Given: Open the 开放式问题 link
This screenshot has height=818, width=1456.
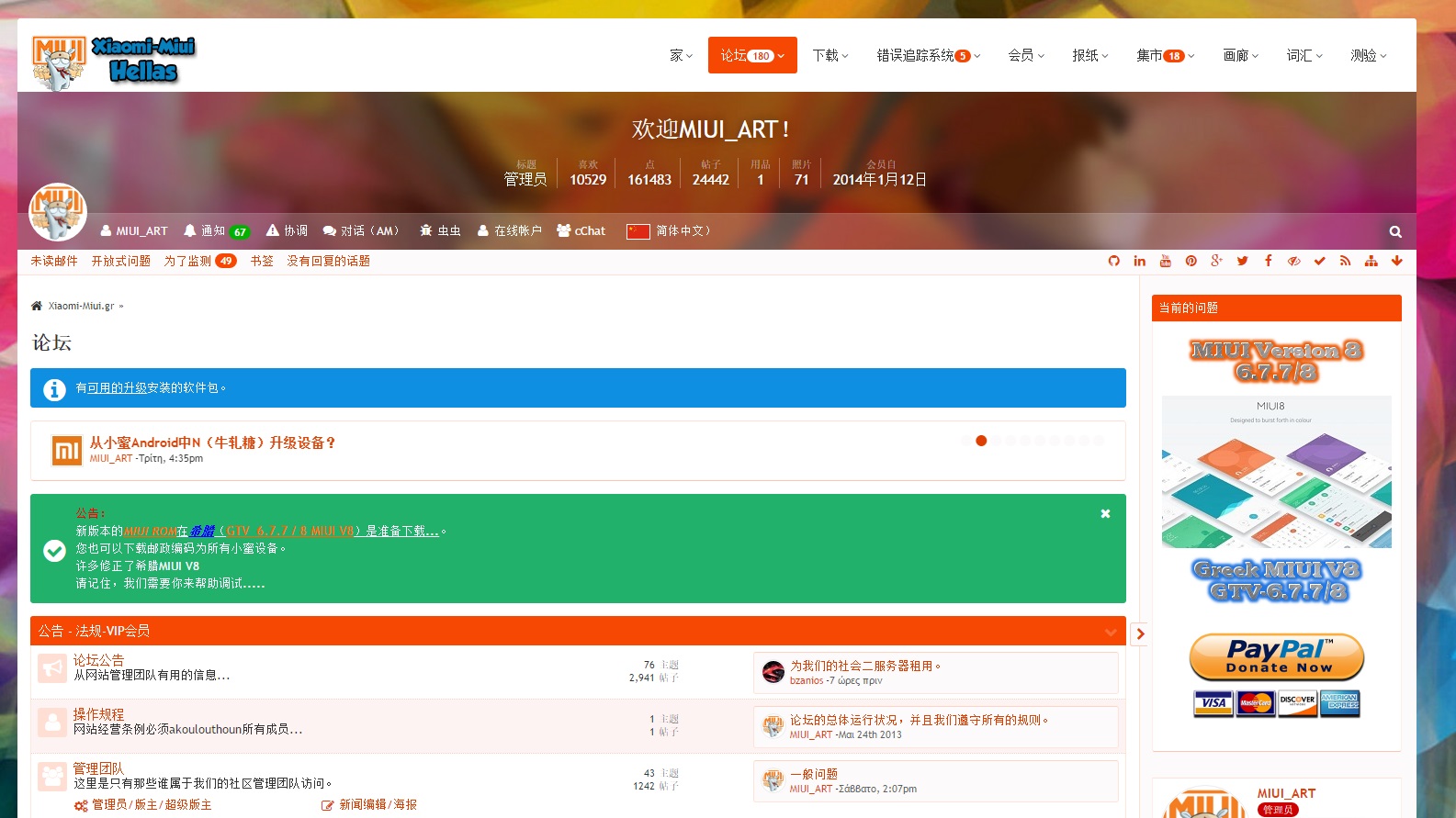Looking at the screenshot, I should [x=121, y=261].
